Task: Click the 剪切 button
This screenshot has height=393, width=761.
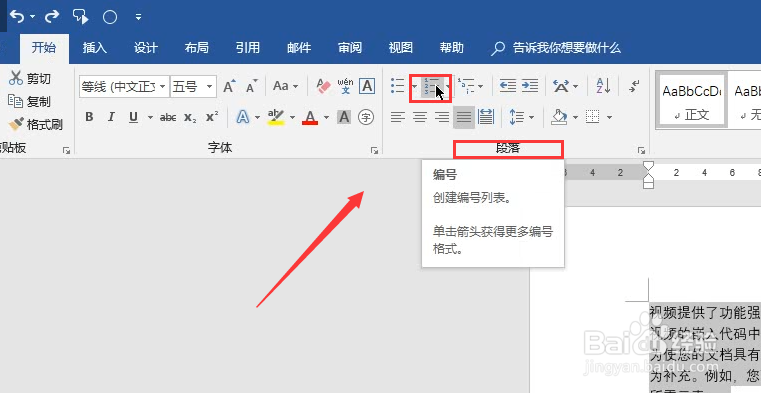Action: (30, 78)
